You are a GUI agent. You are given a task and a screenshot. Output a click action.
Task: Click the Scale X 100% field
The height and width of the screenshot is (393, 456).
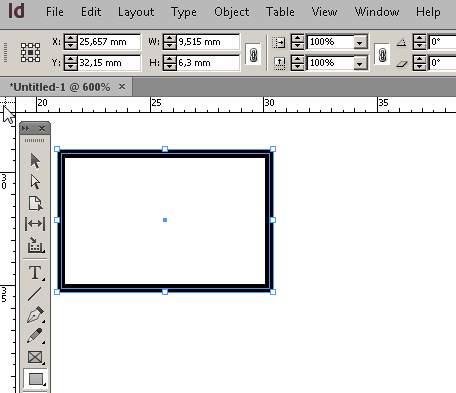tap(331, 42)
